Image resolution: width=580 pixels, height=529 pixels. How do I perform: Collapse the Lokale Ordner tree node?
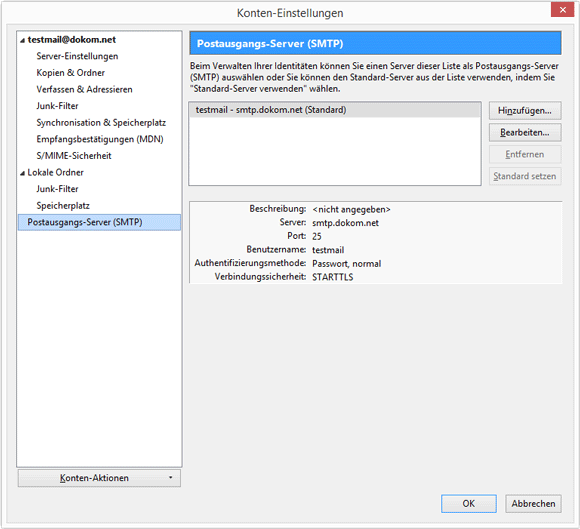point(23,173)
